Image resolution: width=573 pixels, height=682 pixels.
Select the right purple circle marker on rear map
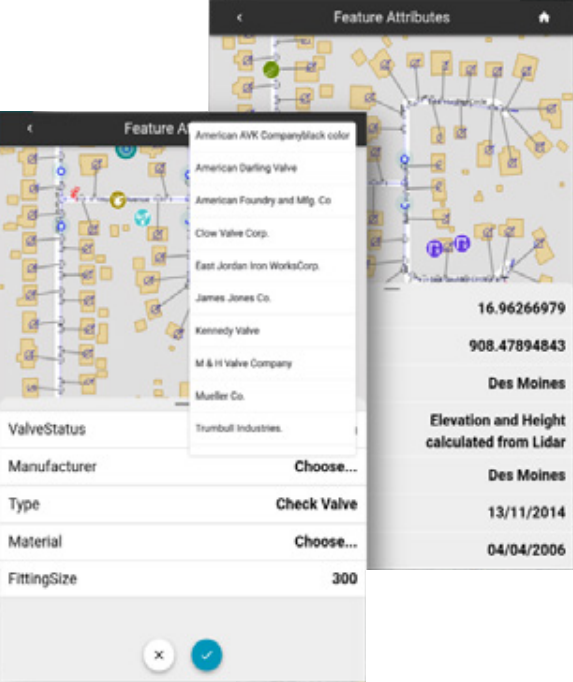click(x=462, y=244)
